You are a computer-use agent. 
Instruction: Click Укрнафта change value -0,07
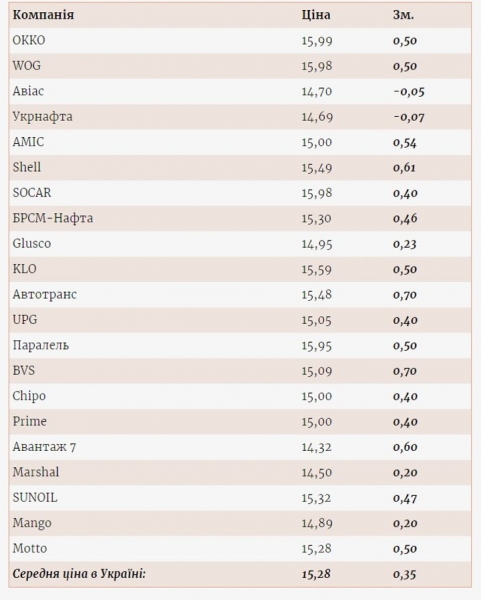409,117
